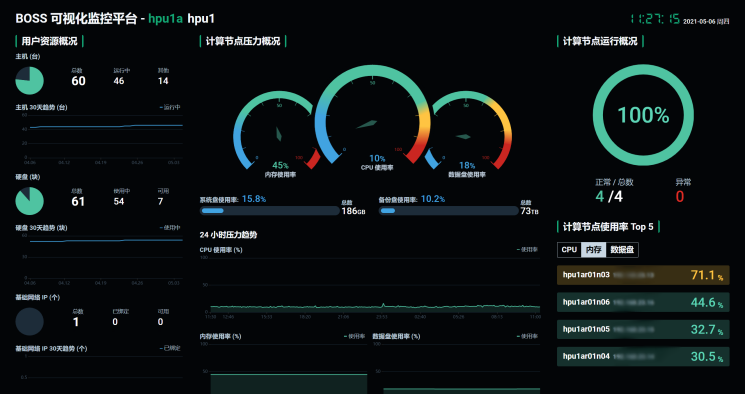This screenshot has height=394, width=745.
Task: Open the 数据盘 tab in Top 5
Action: point(622,250)
